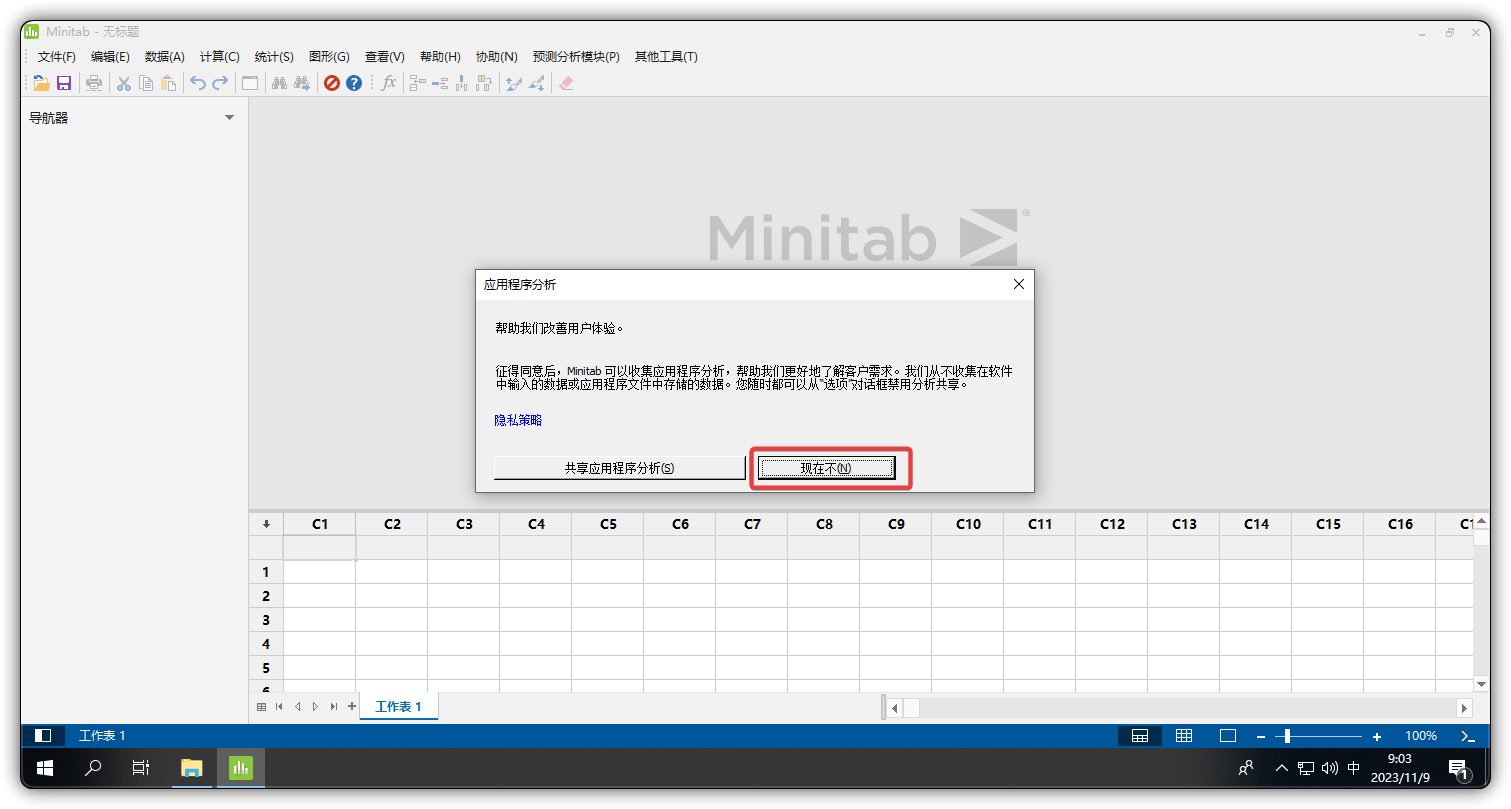Click the pink eraser icon in toolbar
The width and height of the screenshot is (1511, 809).
(567, 83)
